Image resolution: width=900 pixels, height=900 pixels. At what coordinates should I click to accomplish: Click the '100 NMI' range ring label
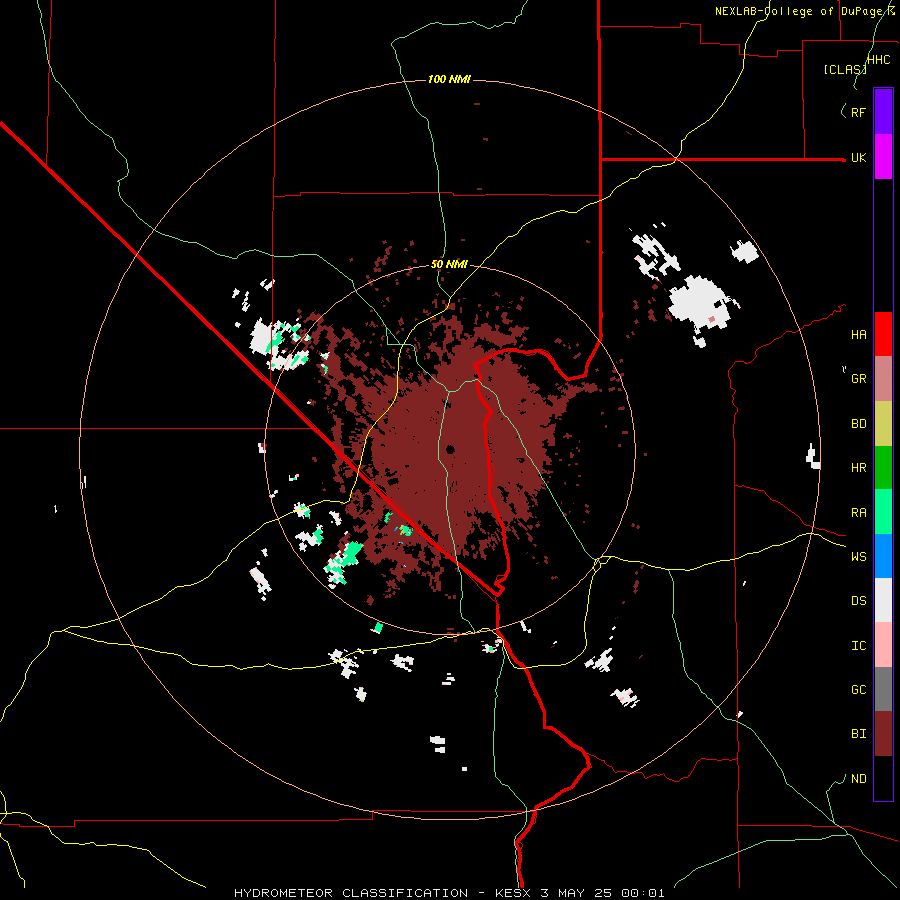tap(449, 79)
